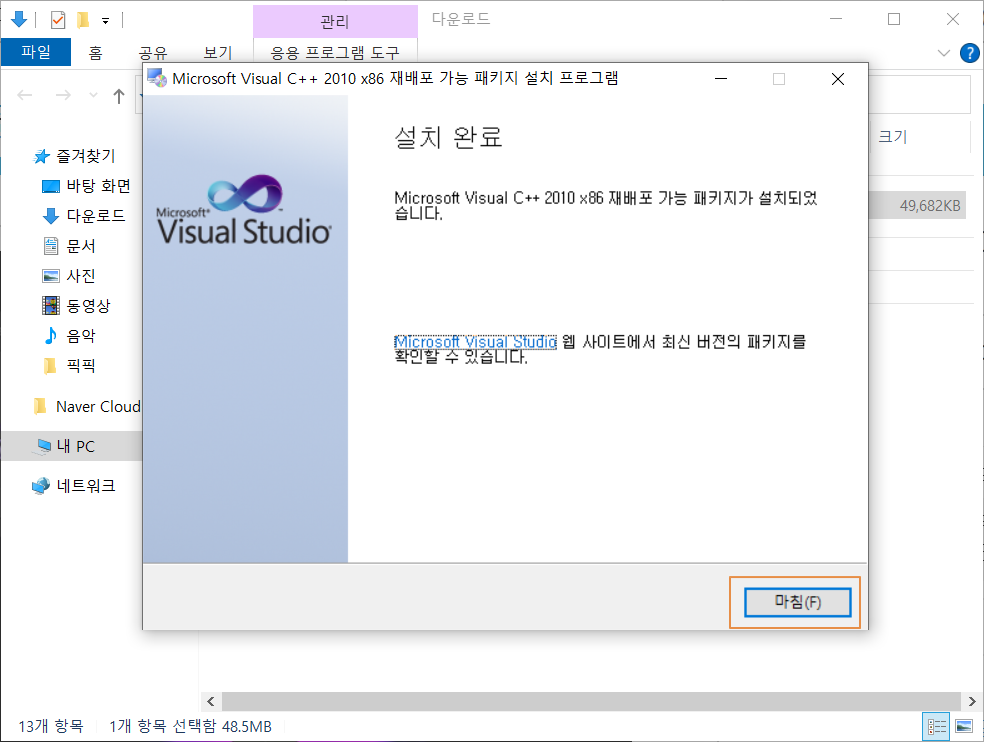Click the new folder quick access icon

[83, 20]
